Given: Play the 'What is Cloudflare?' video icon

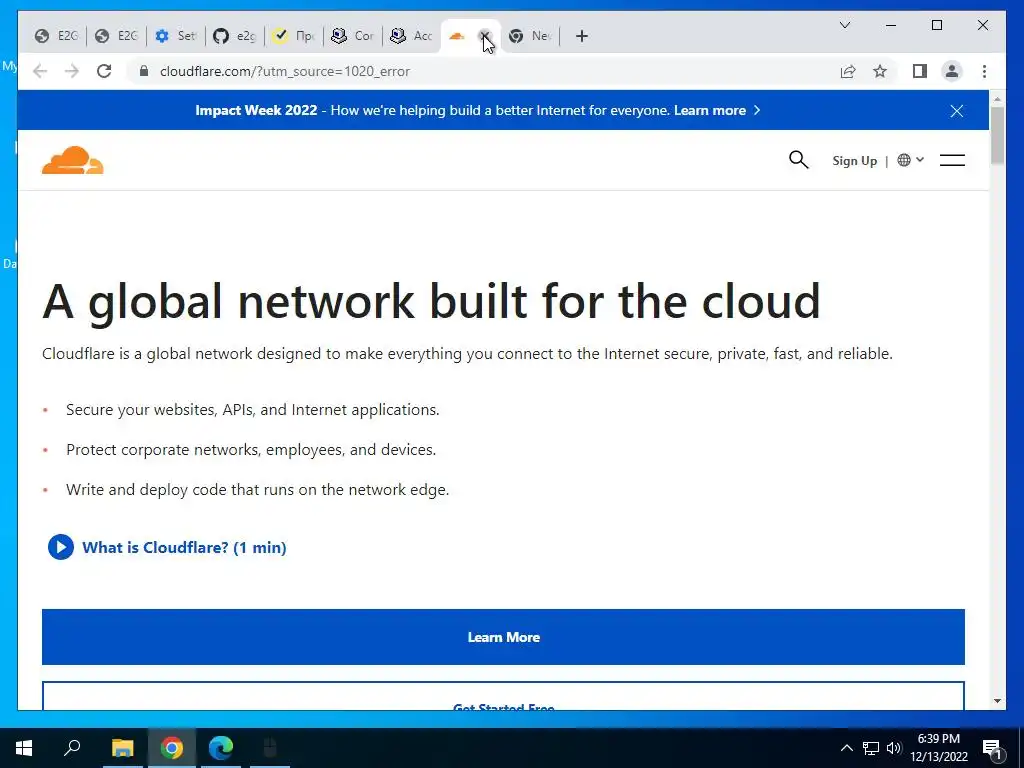Looking at the screenshot, I should [x=61, y=547].
